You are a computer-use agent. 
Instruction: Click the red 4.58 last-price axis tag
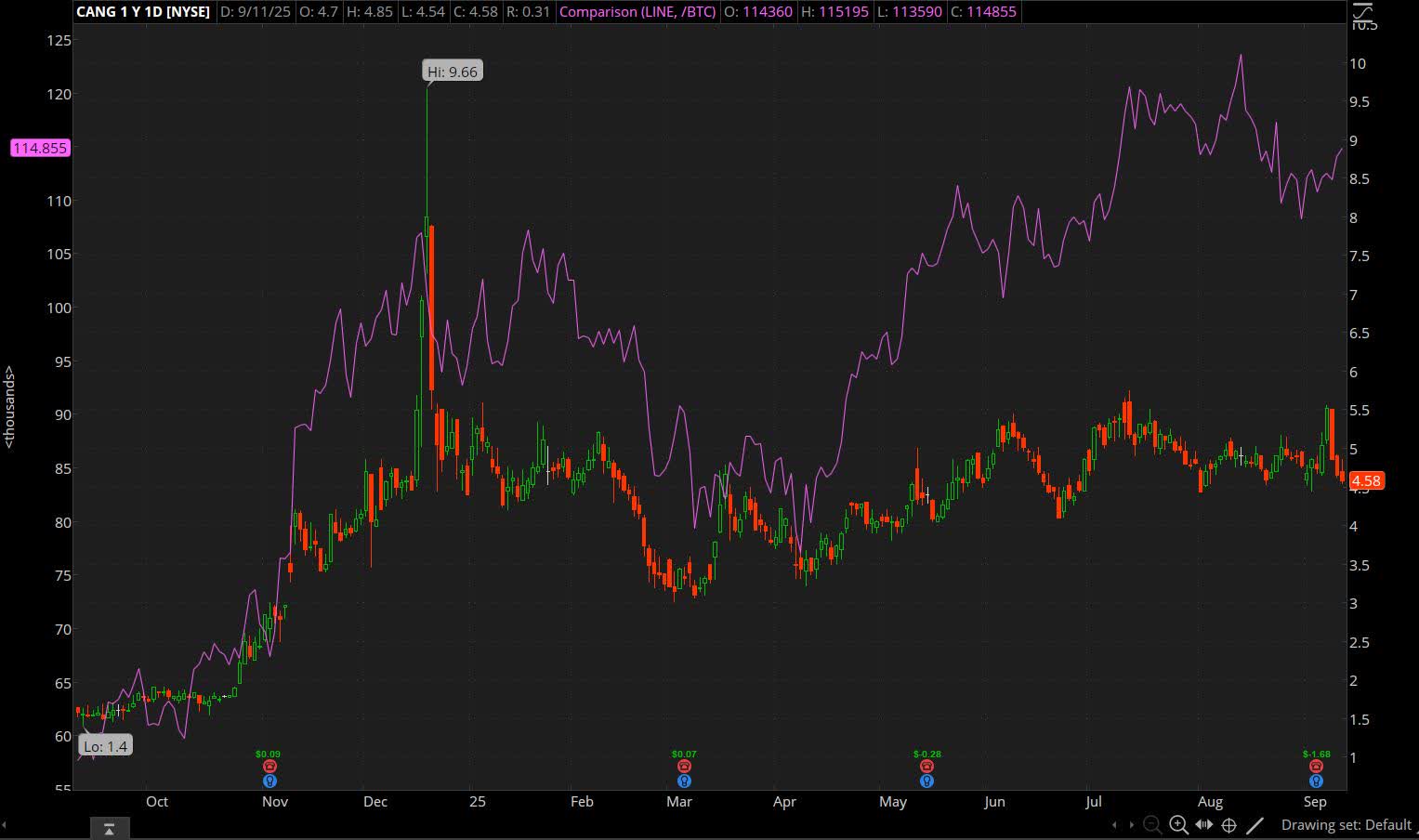pyautogui.click(x=1366, y=480)
